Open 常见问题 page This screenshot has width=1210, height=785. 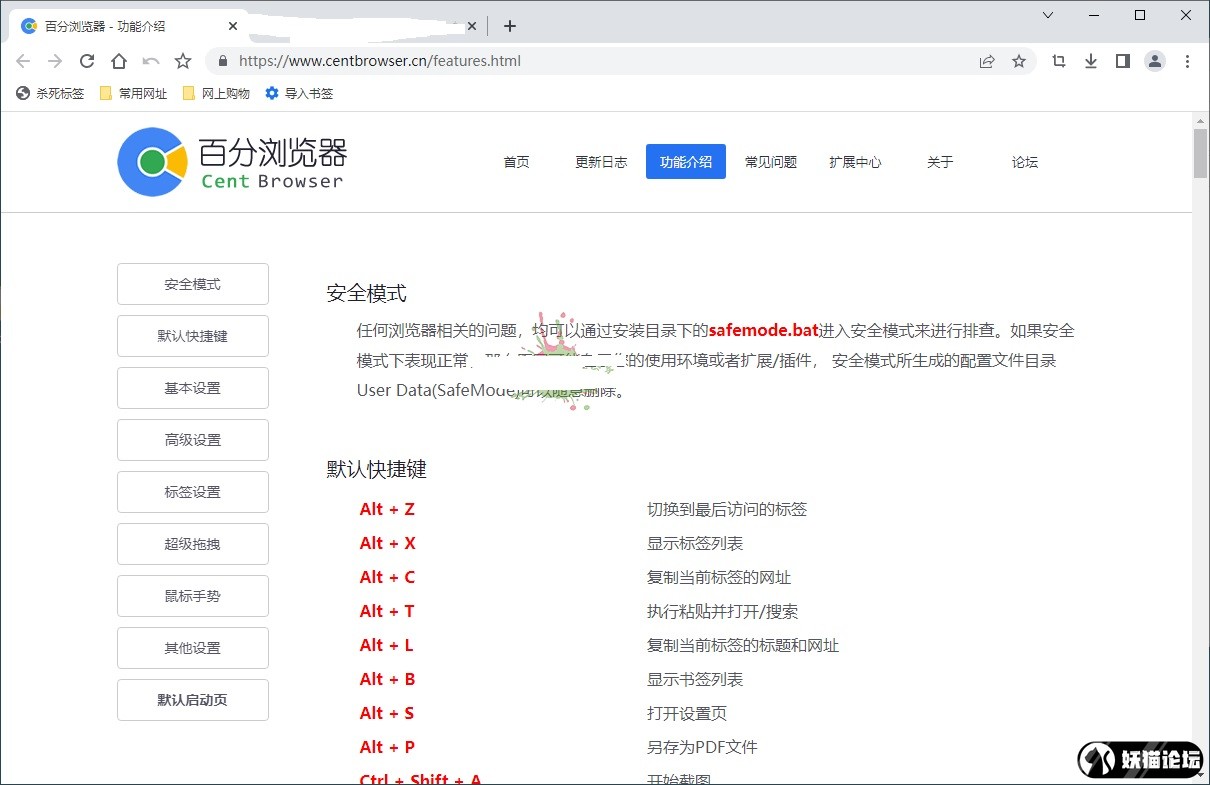[x=771, y=162]
